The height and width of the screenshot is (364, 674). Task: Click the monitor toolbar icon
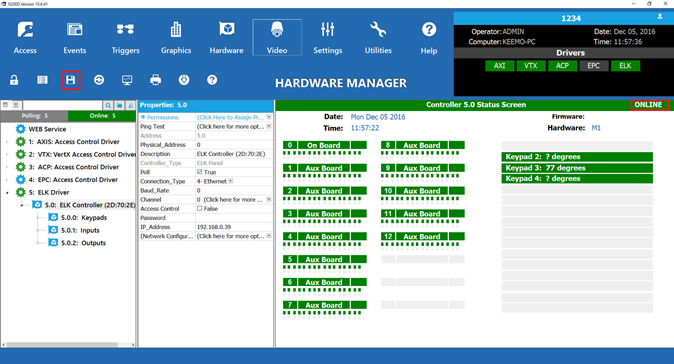click(x=127, y=80)
